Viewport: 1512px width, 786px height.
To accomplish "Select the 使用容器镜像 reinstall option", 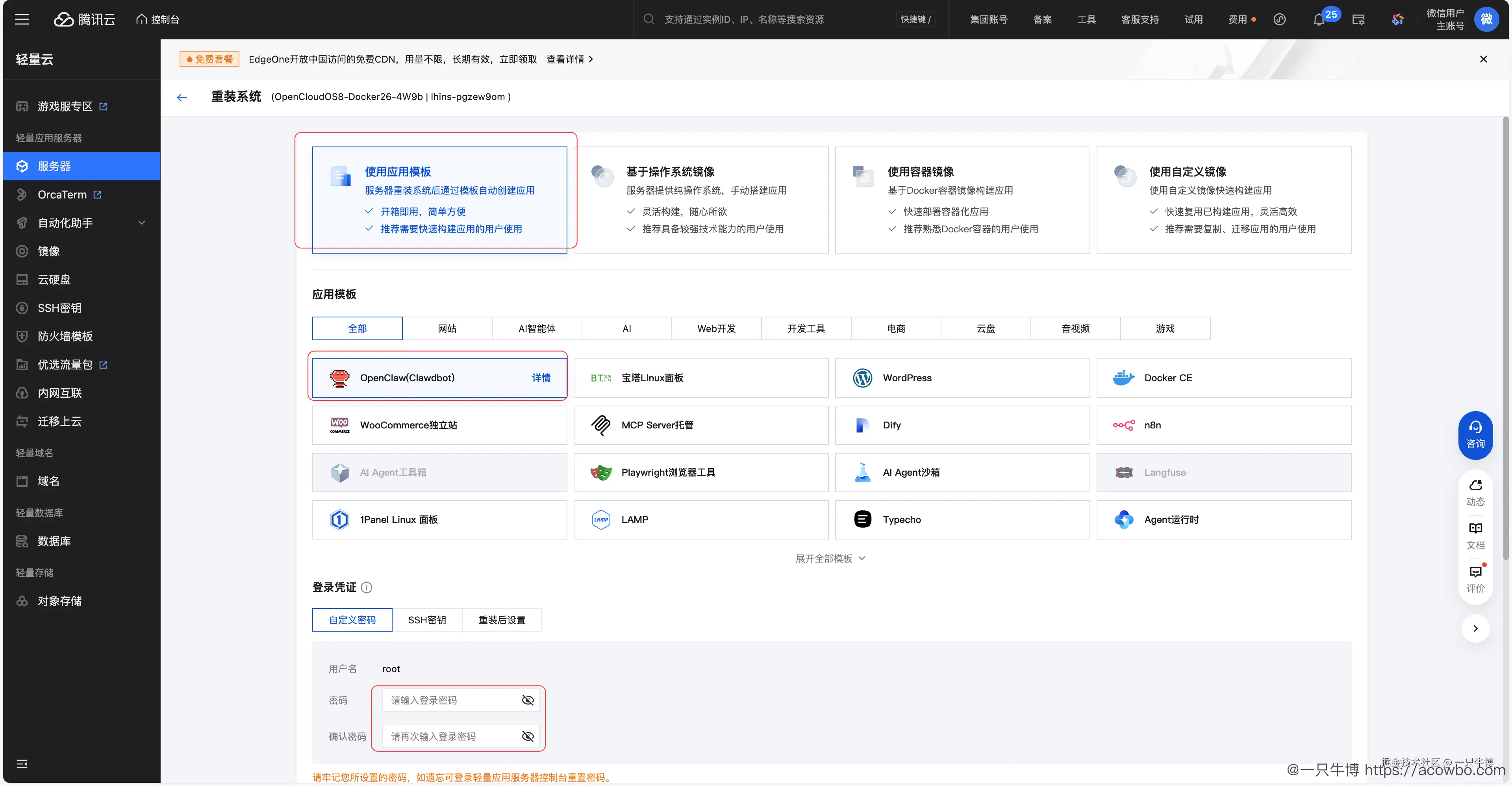I will click(x=962, y=200).
